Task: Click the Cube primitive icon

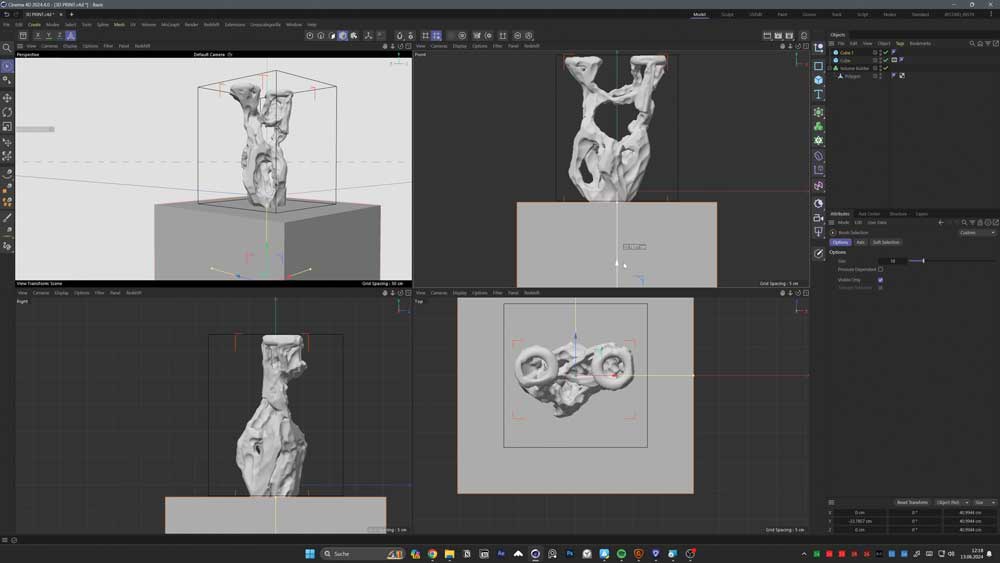Action: click(x=818, y=80)
